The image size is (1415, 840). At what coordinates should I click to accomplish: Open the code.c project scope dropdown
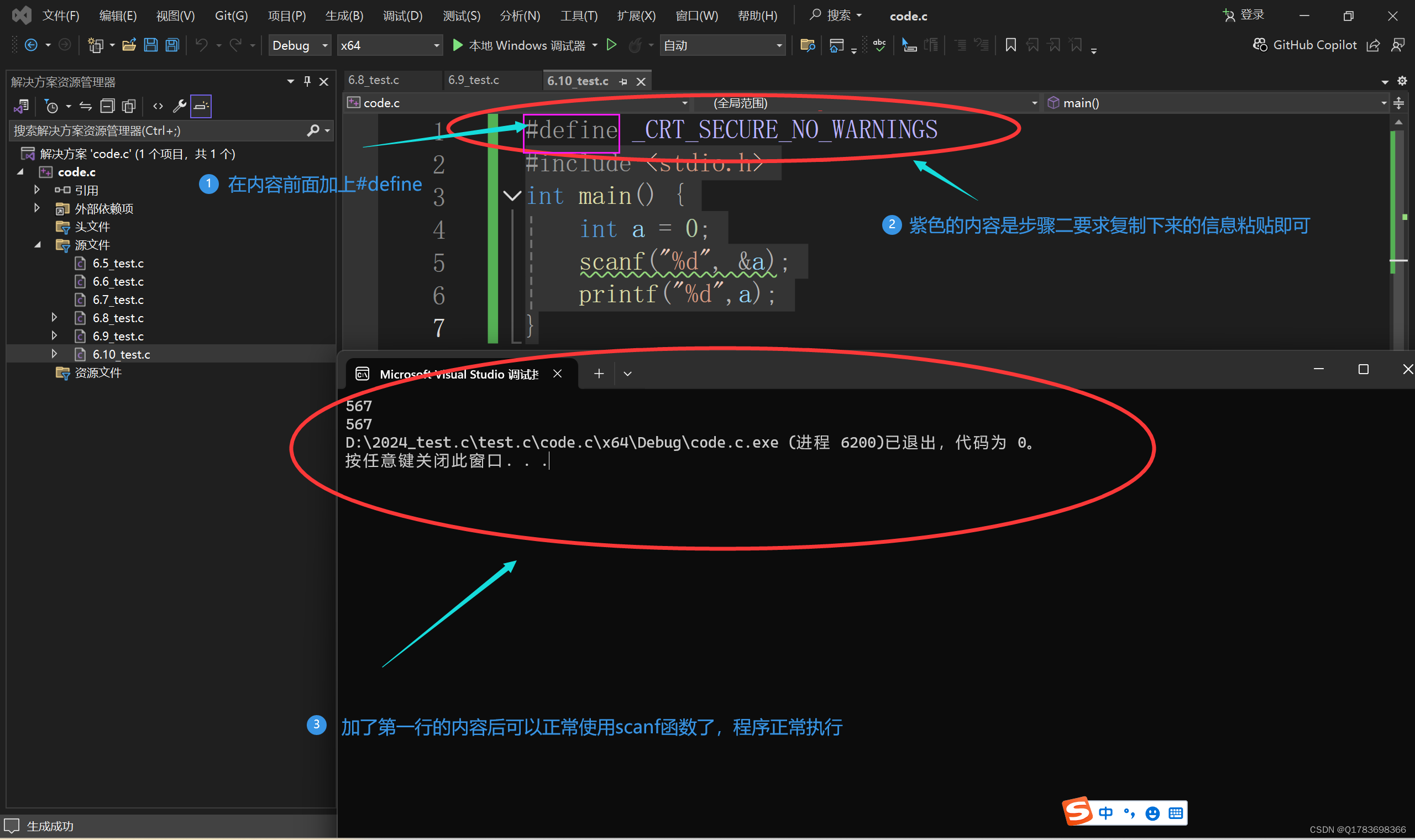click(518, 103)
